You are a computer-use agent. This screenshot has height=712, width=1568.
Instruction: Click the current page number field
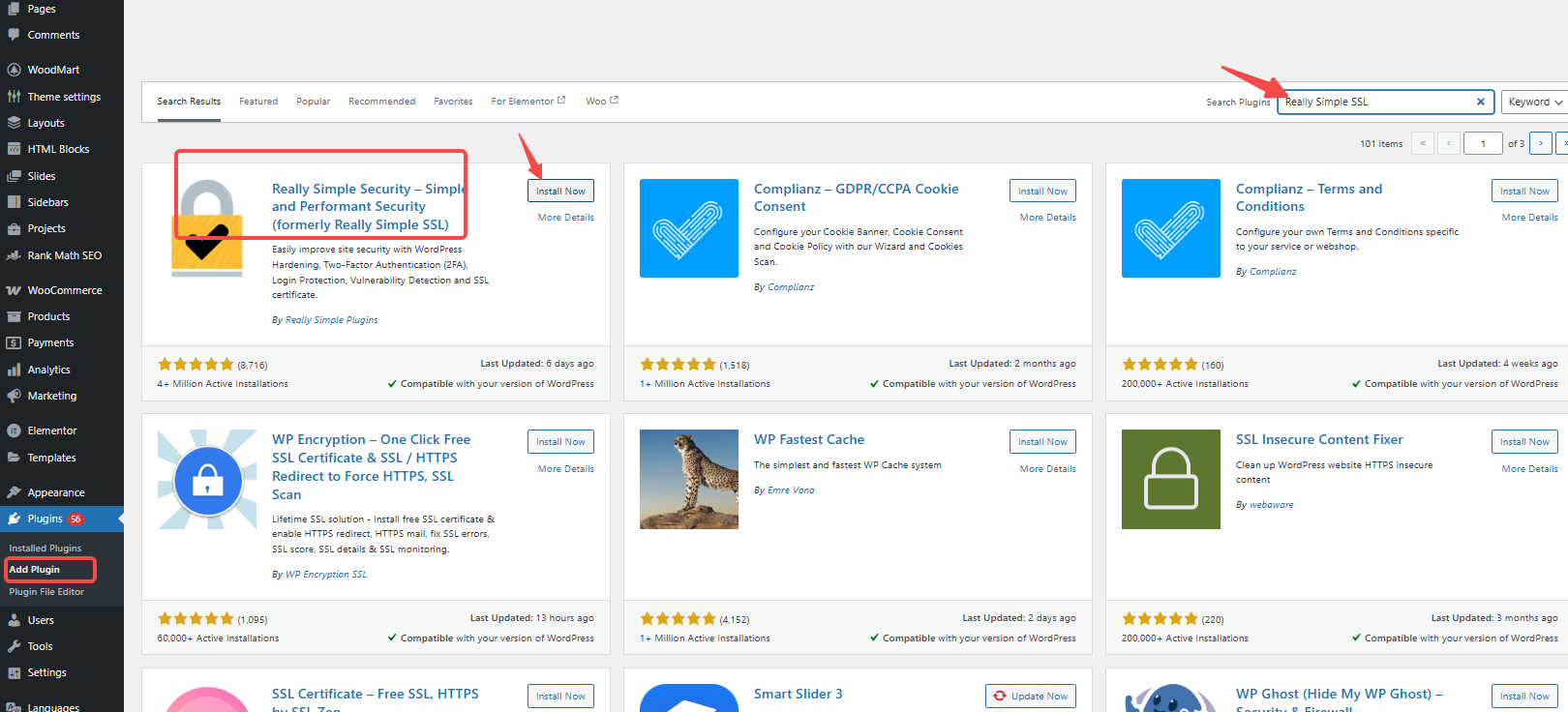click(1482, 143)
